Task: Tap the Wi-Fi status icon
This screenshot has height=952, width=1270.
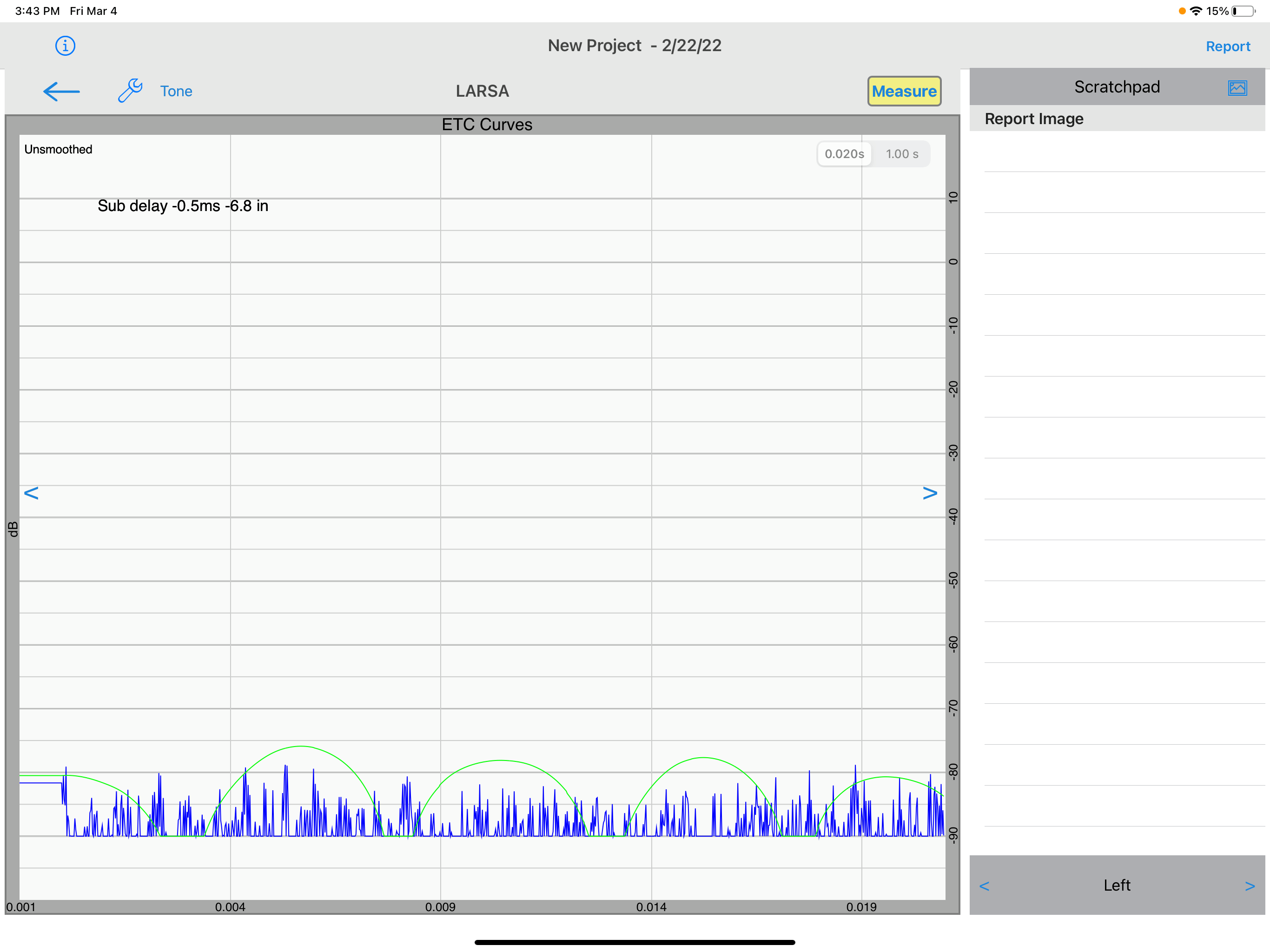Action: click(1196, 11)
